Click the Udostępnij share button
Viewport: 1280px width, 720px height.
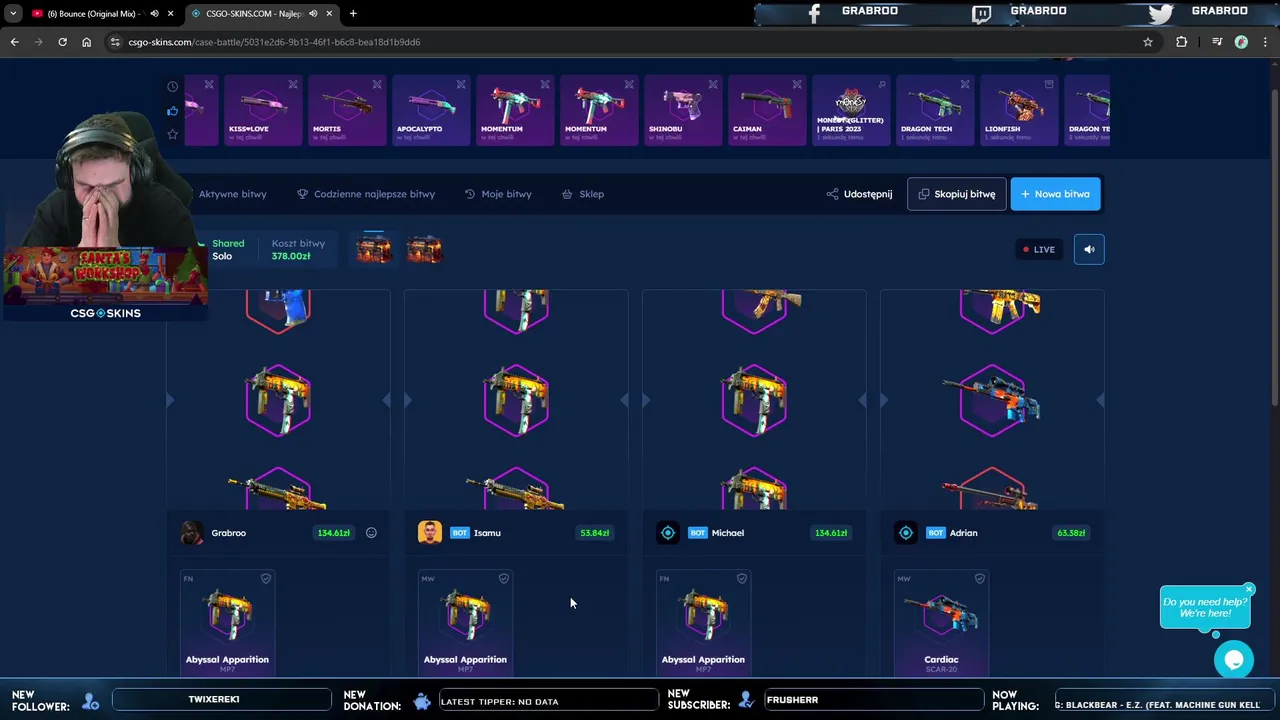[860, 194]
